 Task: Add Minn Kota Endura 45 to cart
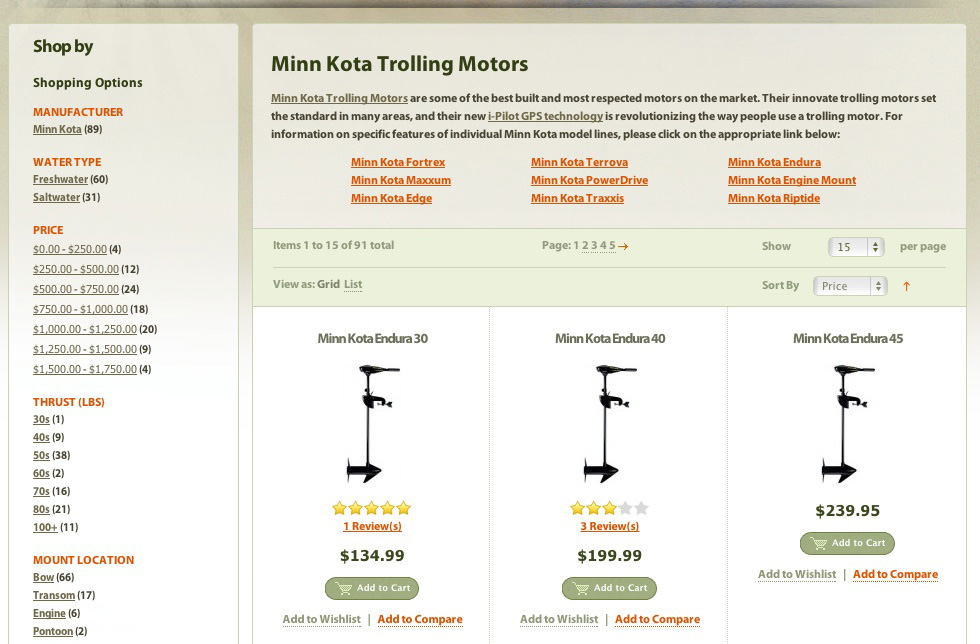point(848,543)
